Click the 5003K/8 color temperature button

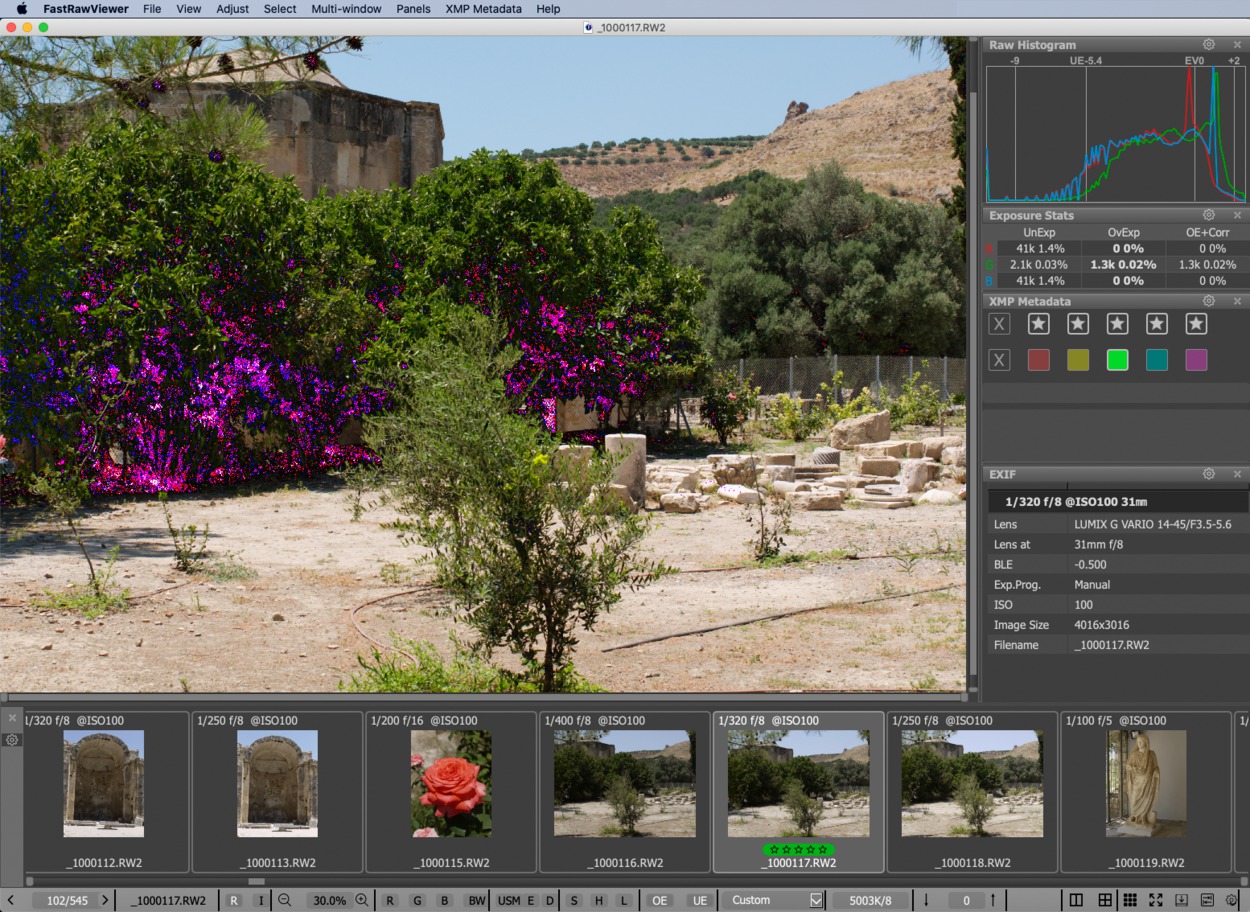870,900
